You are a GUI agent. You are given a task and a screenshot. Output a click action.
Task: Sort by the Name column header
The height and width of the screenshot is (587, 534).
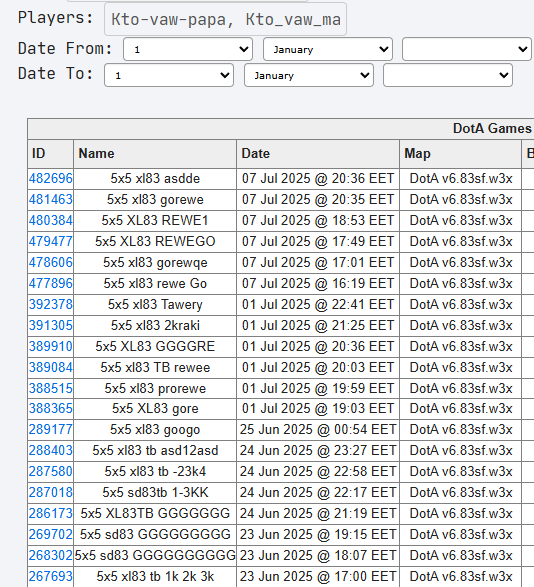click(x=155, y=154)
